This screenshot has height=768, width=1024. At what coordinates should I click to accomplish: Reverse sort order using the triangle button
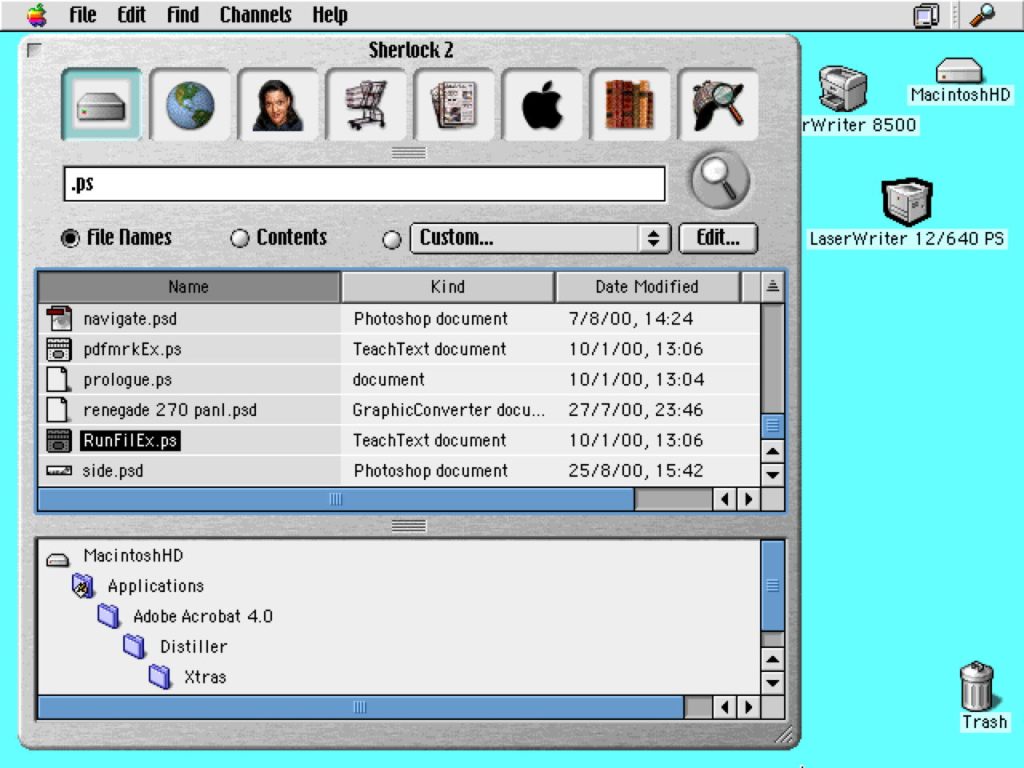pyautogui.click(x=772, y=286)
